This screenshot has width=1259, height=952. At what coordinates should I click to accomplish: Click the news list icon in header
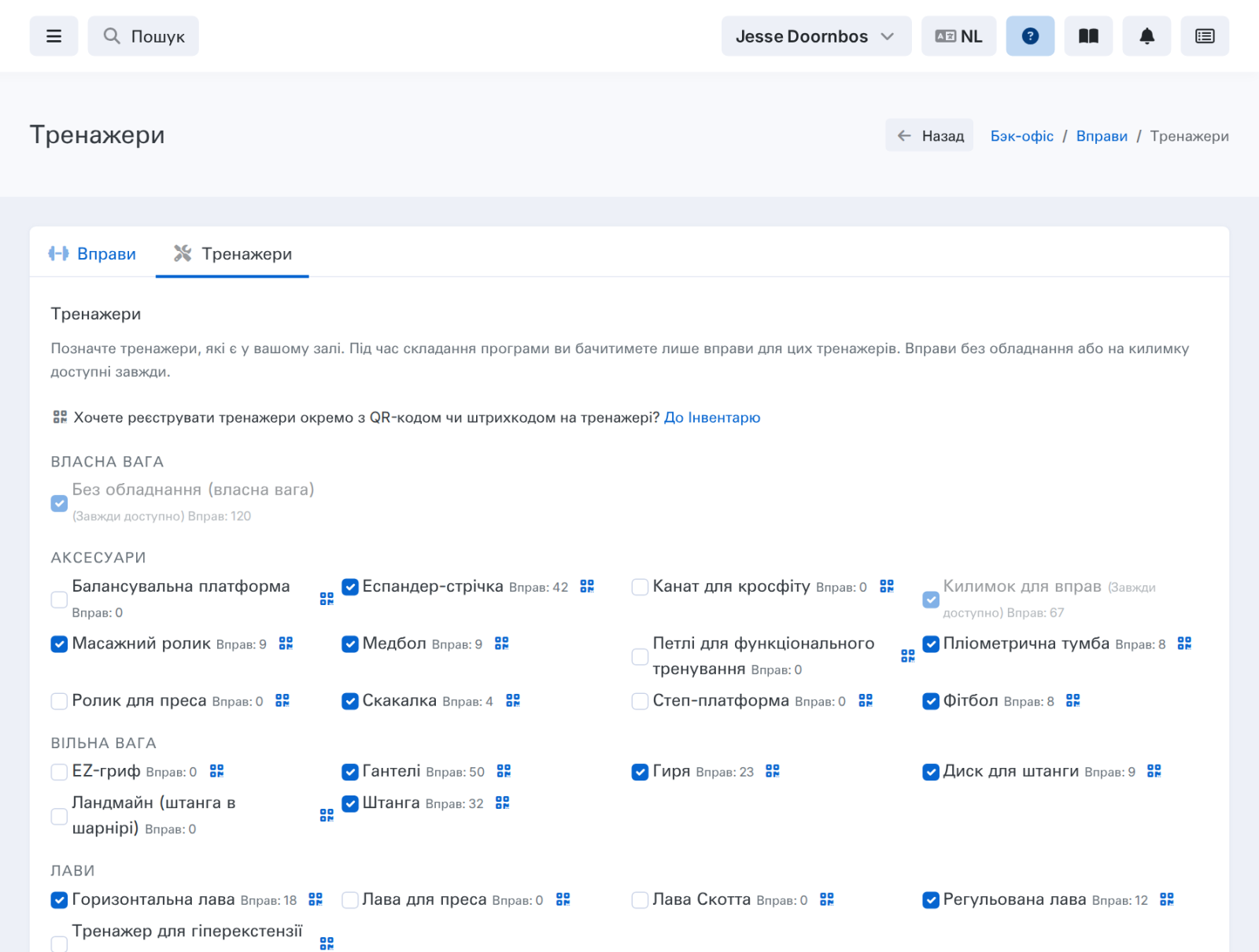[x=1205, y=36]
